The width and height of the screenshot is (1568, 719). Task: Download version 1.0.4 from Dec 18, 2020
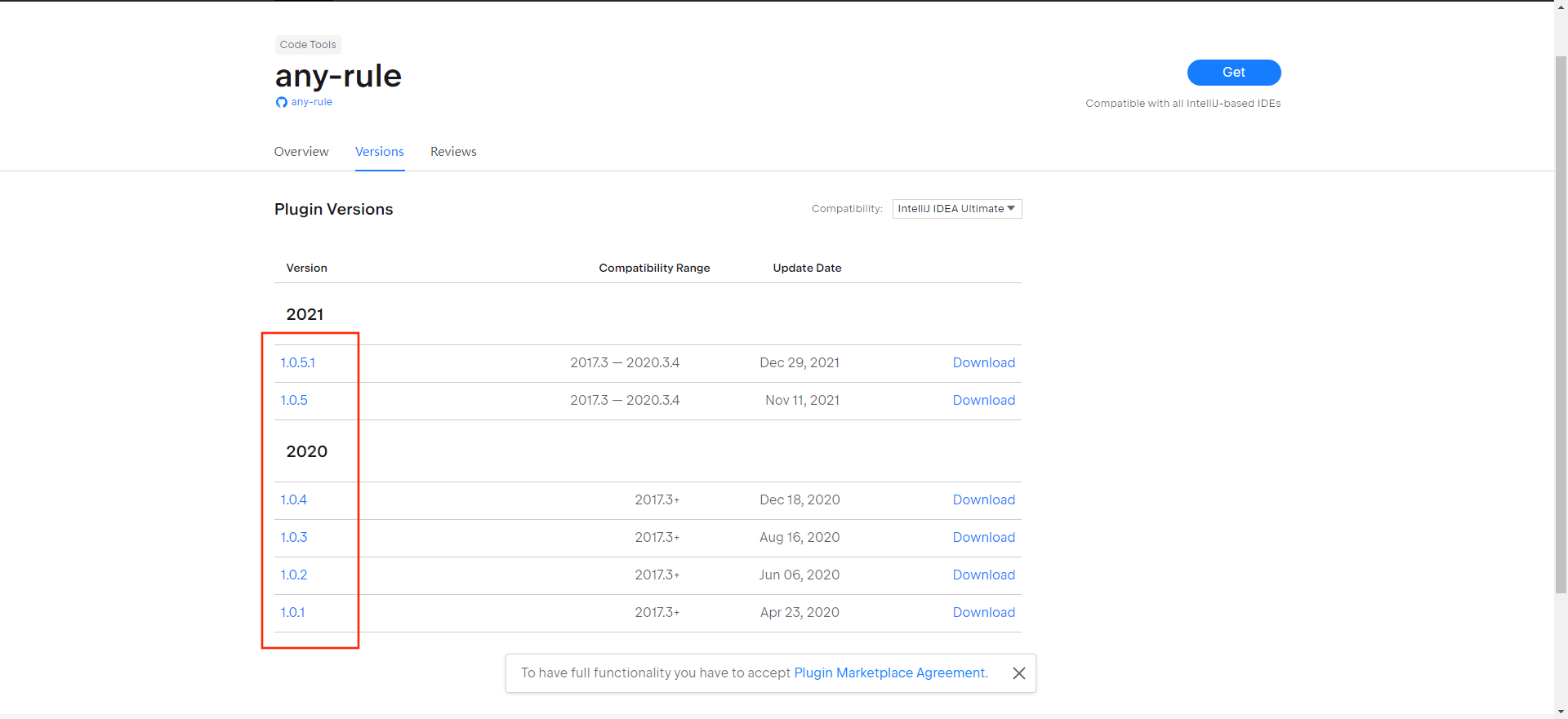[983, 500]
